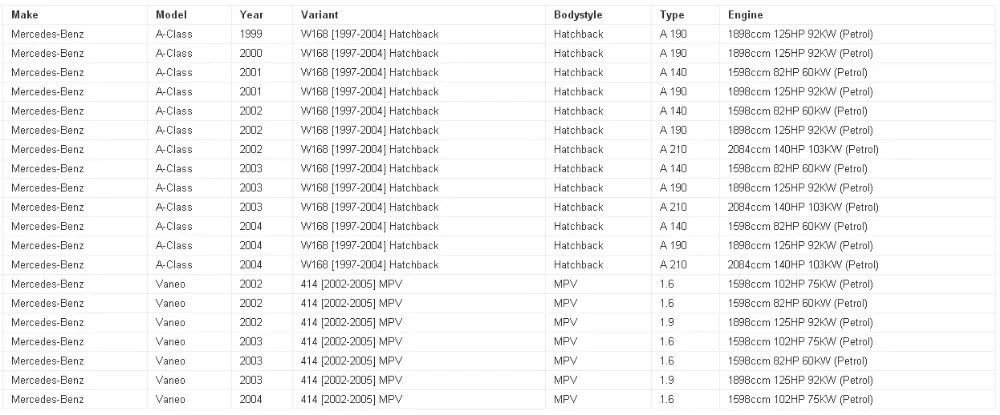Click the 1.9 type in the 2003 Vaneo row

(x=667, y=380)
